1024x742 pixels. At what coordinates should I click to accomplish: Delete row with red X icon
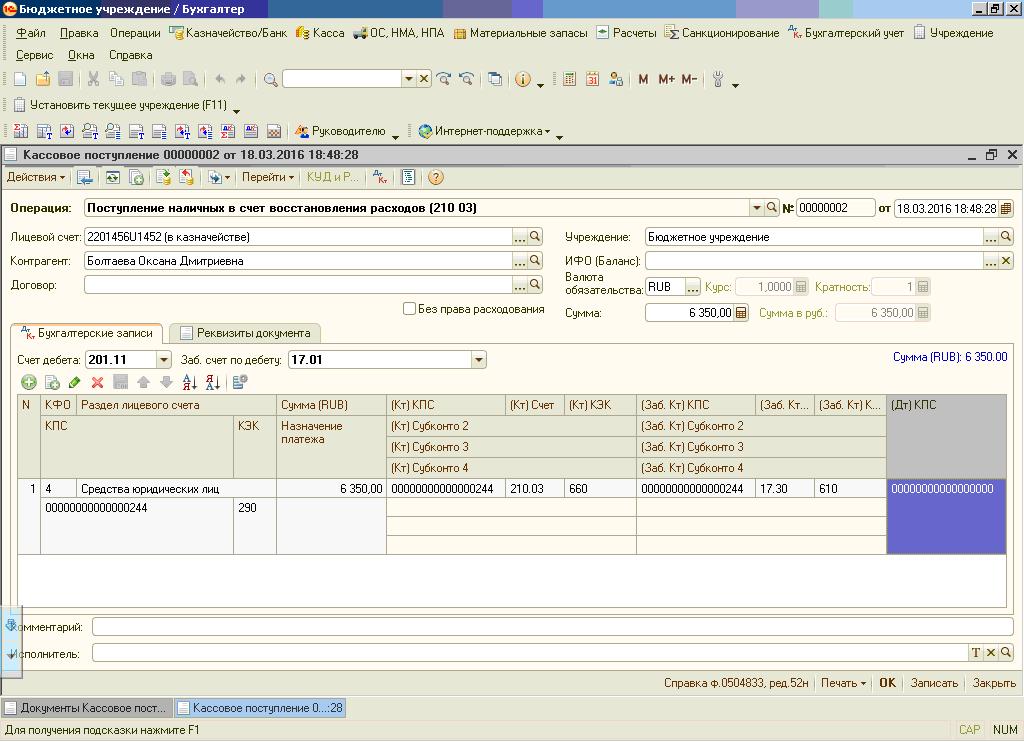[x=97, y=382]
